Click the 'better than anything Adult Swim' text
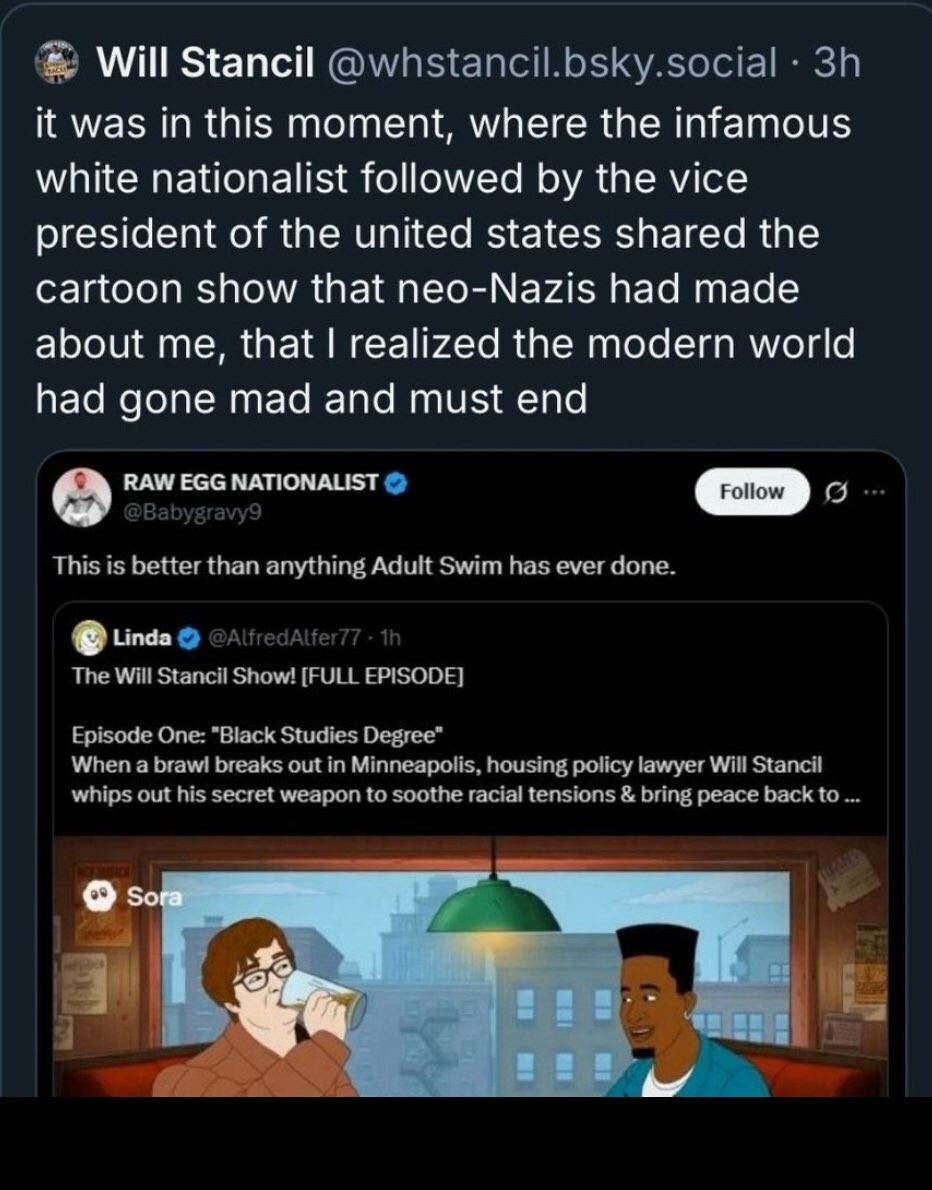 [365, 567]
